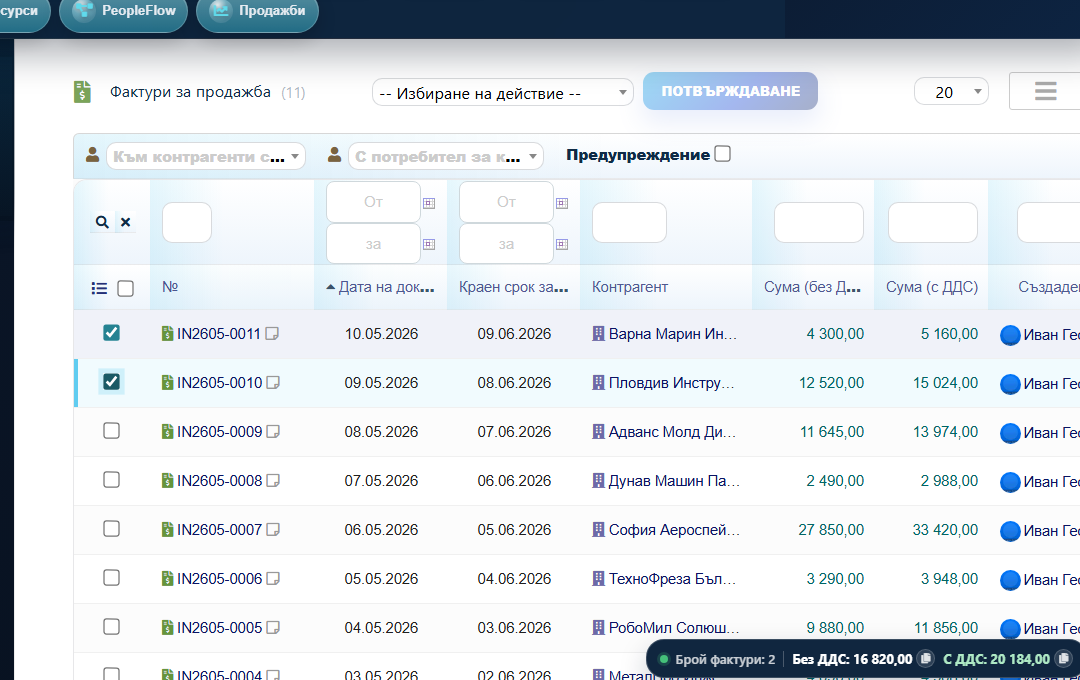Open the list options icon in header row
Viewport: 1080px width, 680px height.
(99, 288)
